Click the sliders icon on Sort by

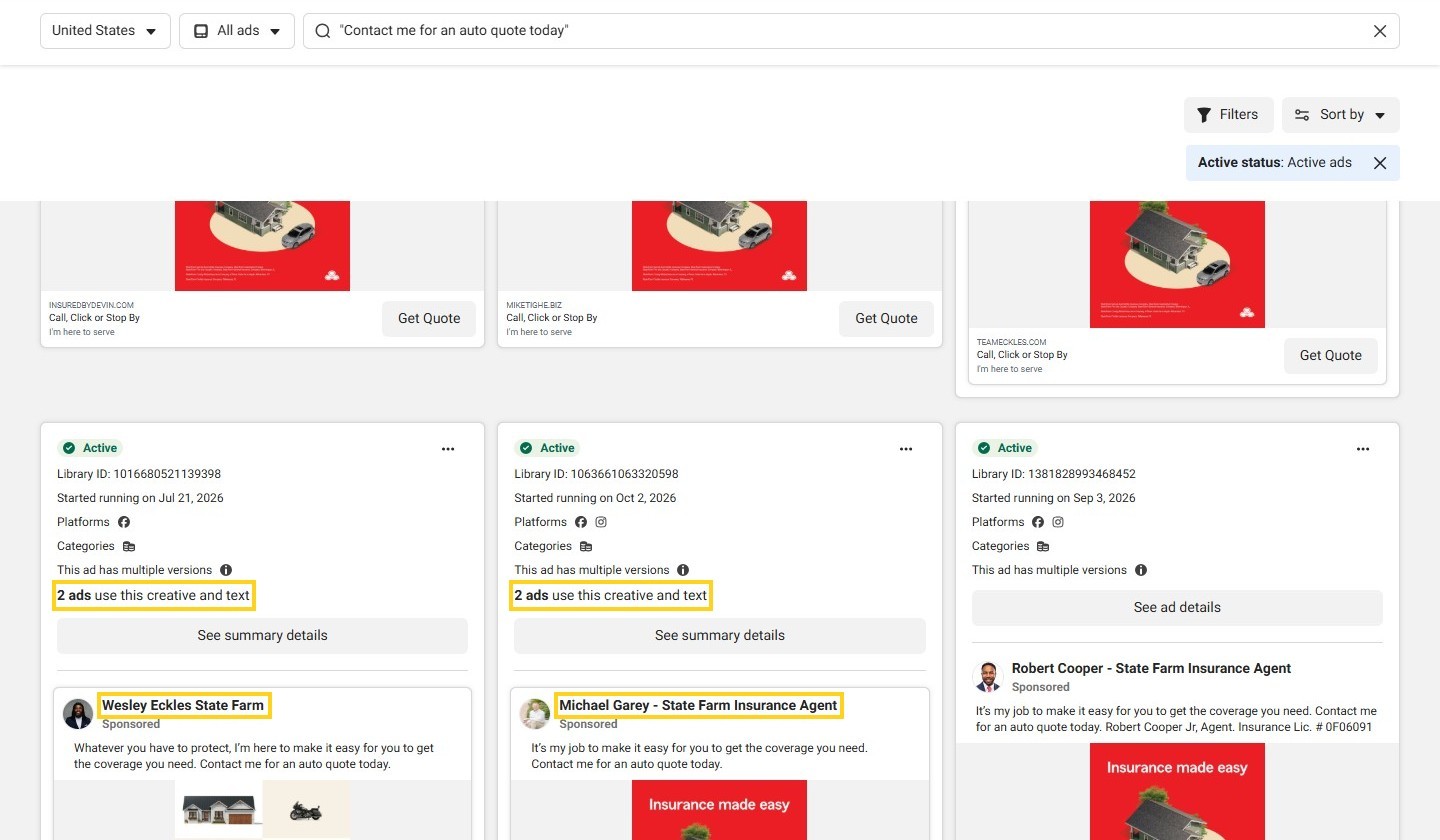coord(1302,115)
